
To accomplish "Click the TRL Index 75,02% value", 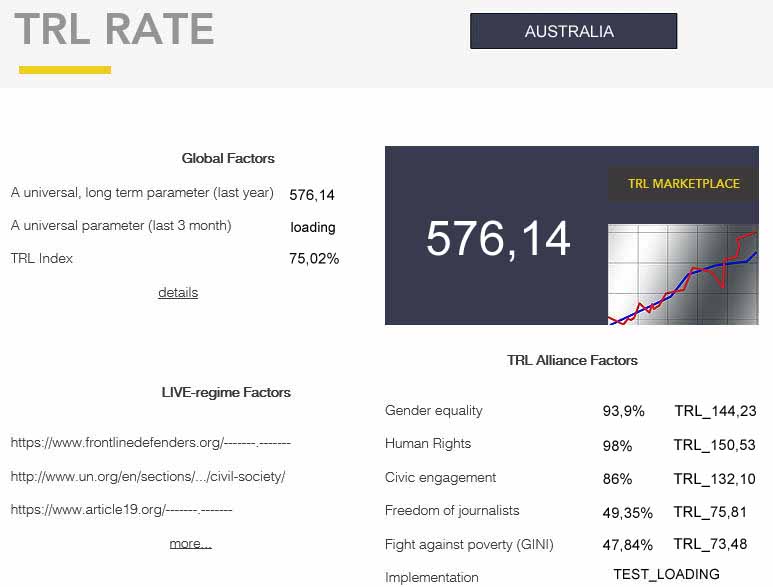I will tap(314, 259).
